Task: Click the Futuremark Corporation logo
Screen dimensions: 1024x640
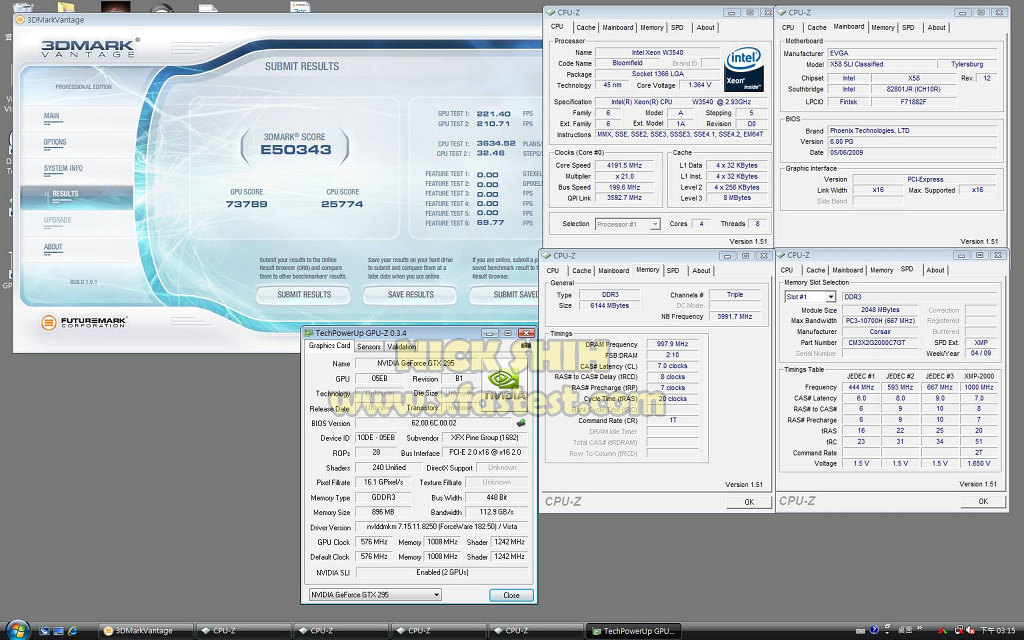Action: [x=80, y=323]
